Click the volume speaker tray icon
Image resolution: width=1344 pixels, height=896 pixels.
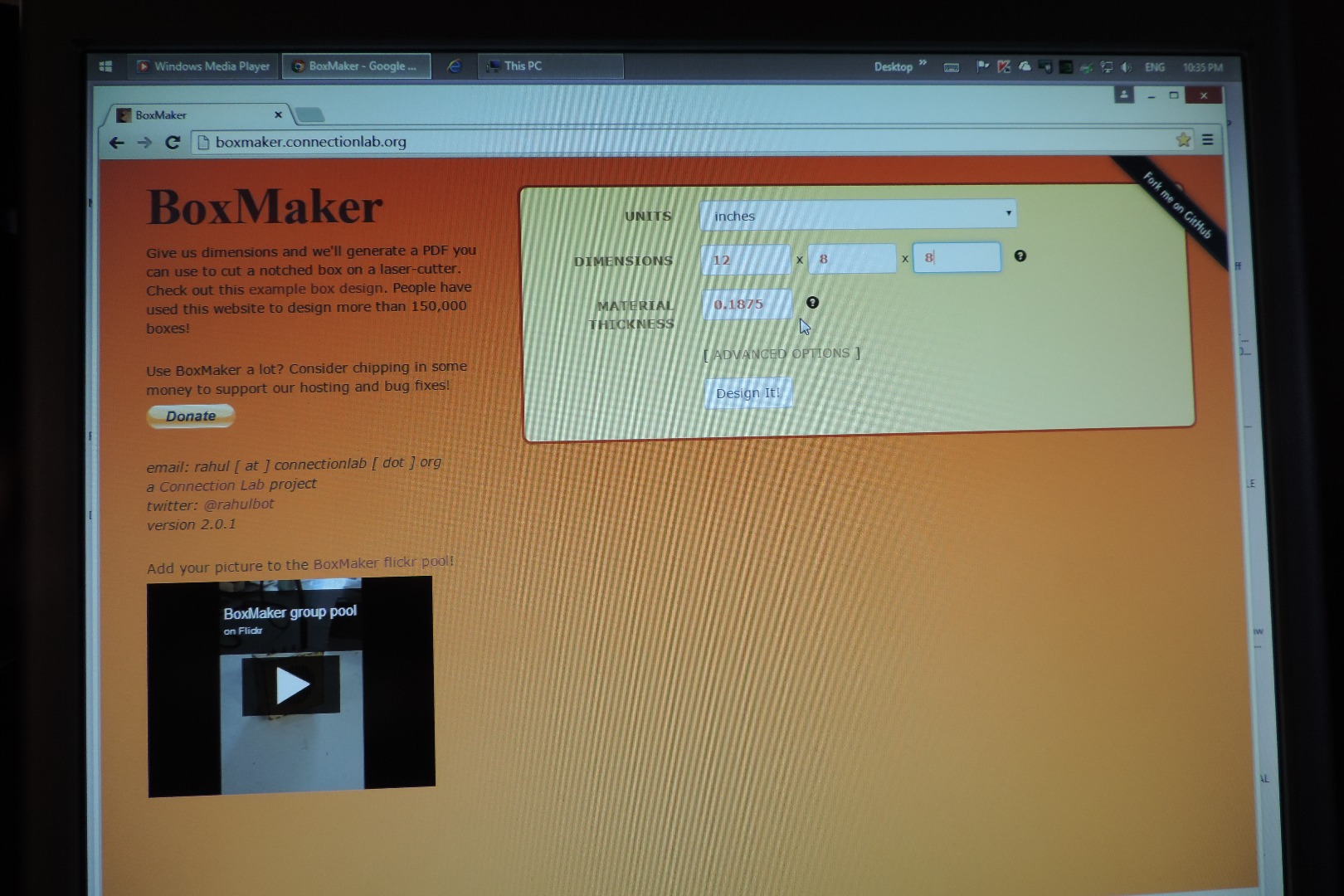[1126, 67]
